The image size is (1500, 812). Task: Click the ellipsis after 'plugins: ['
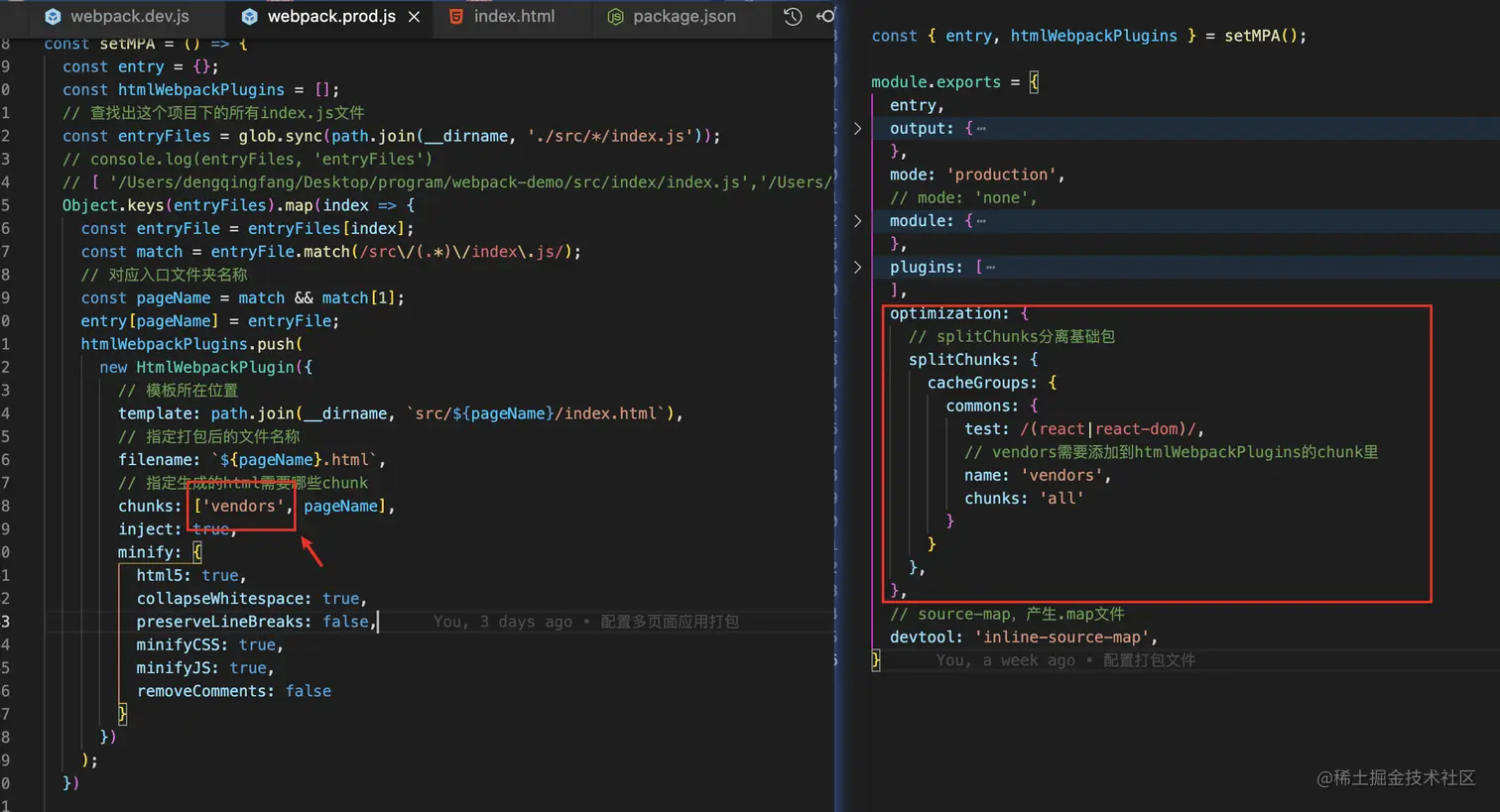(x=990, y=268)
